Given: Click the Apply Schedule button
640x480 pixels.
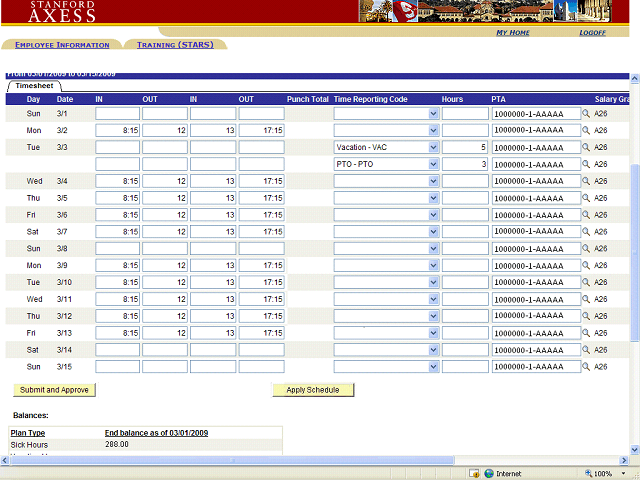Looking at the screenshot, I should pyautogui.click(x=312, y=390).
